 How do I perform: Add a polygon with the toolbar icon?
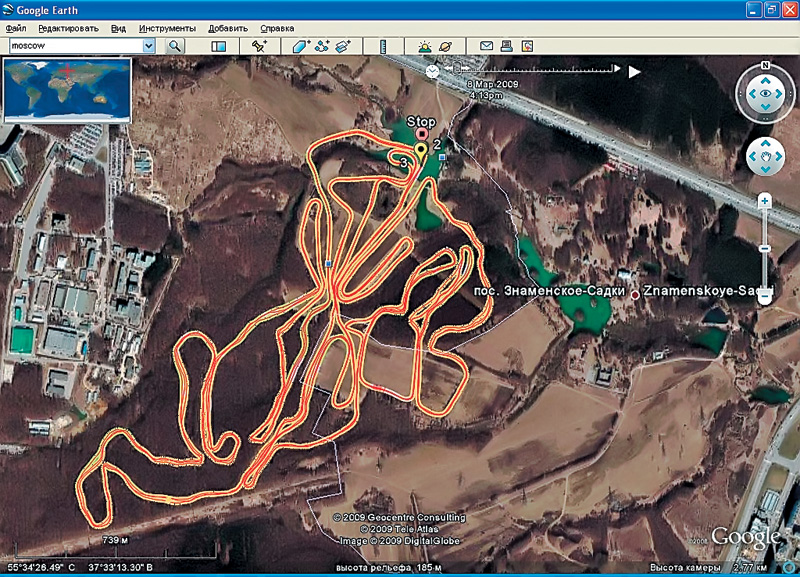(301, 46)
